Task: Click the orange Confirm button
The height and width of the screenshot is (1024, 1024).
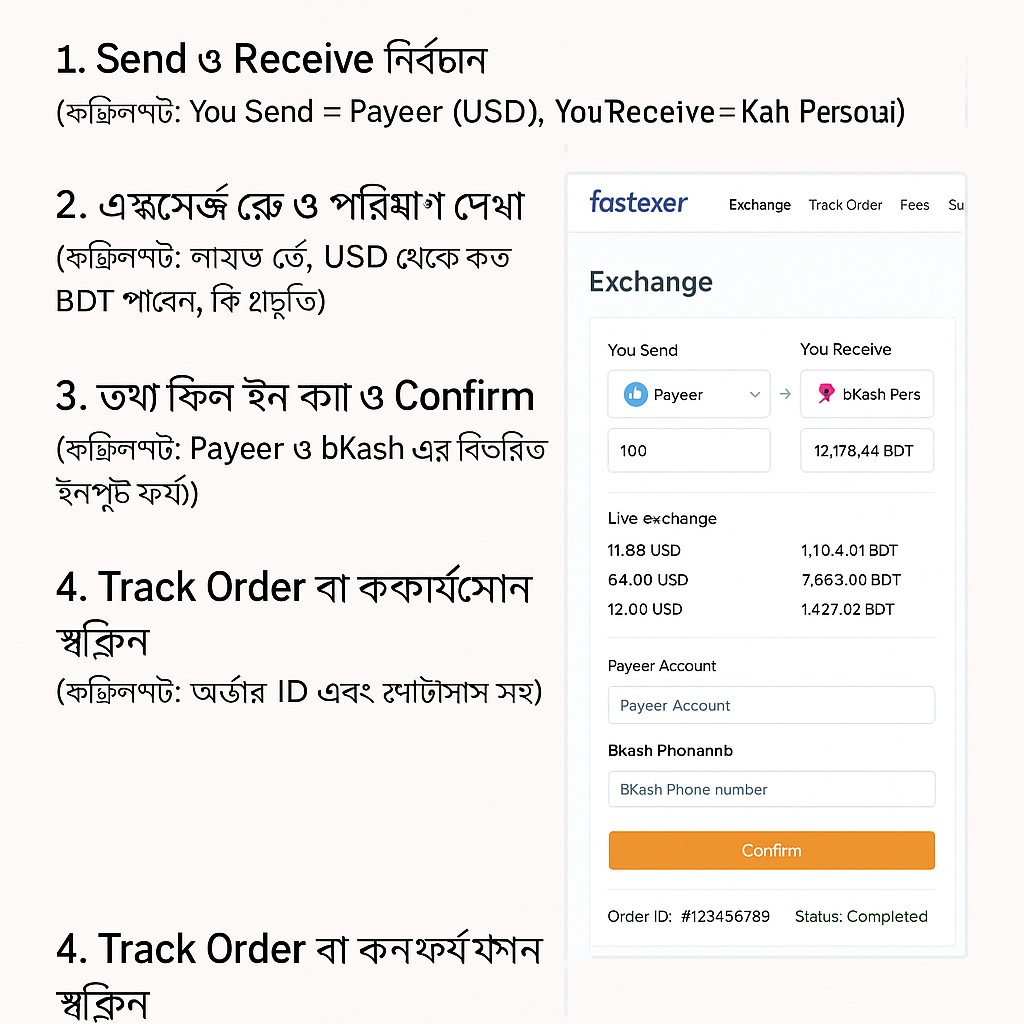Action: (771, 850)
